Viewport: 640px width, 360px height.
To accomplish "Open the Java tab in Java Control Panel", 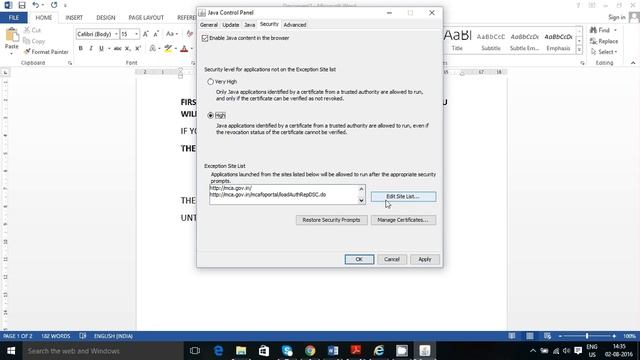I will [x=249, y=25].
